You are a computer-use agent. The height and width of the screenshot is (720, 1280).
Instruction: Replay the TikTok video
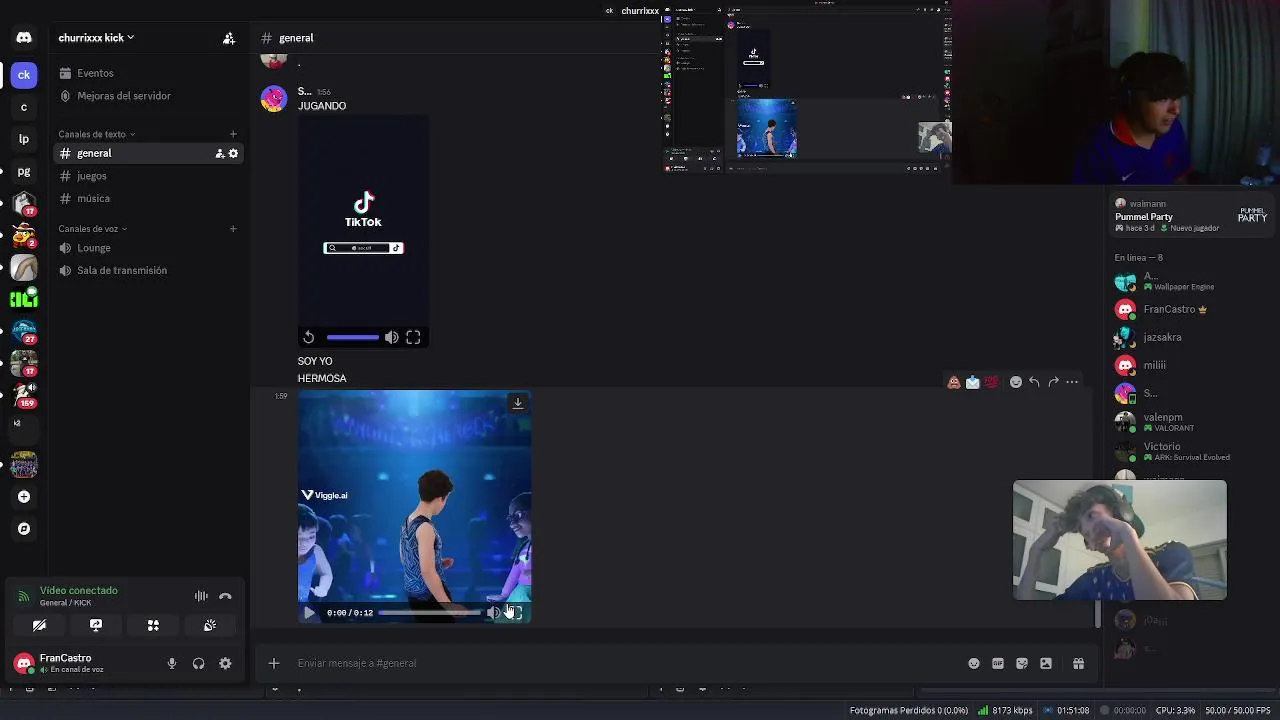(x=309, y=338)
